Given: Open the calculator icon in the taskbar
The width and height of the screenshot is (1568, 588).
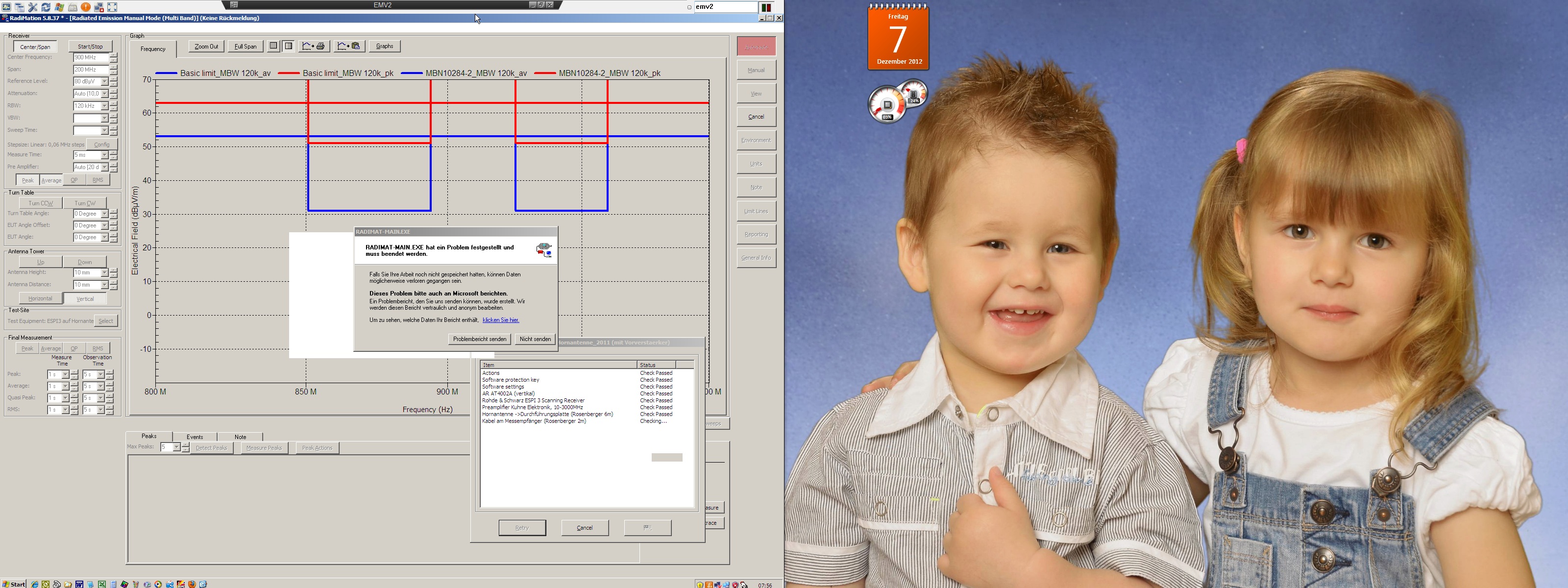Looking at the screenshot, I should pos(113,585).
